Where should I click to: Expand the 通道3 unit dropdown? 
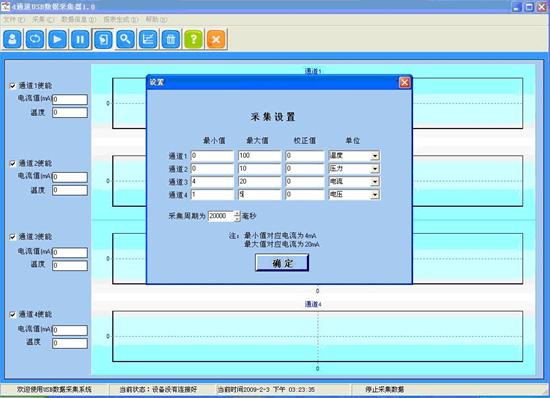pos(375,182)
